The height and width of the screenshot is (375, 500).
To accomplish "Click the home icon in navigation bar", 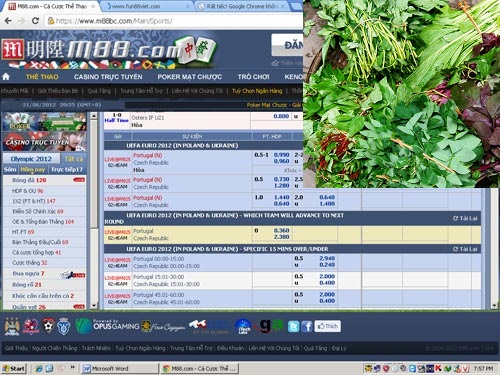I will click(6, 77).
